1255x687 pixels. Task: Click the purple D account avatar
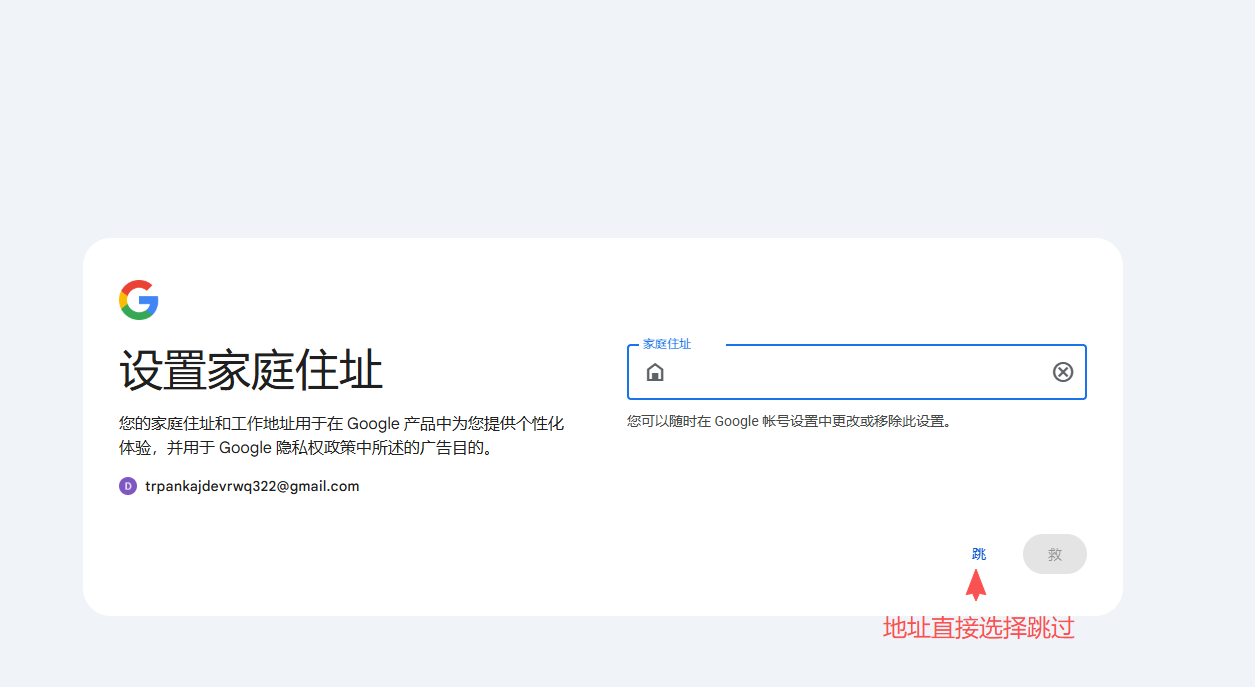(128, 486)
